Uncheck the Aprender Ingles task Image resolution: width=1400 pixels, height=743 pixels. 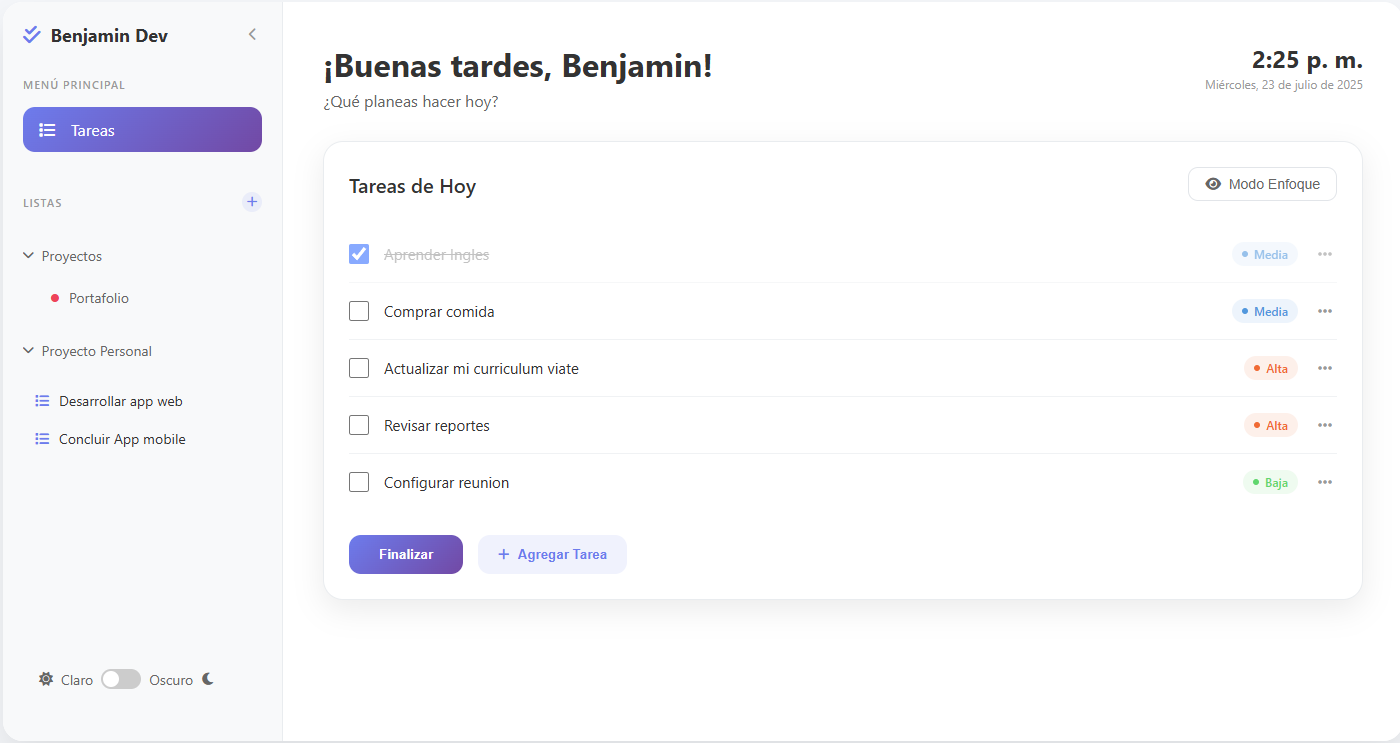click(x=359, y=254)
